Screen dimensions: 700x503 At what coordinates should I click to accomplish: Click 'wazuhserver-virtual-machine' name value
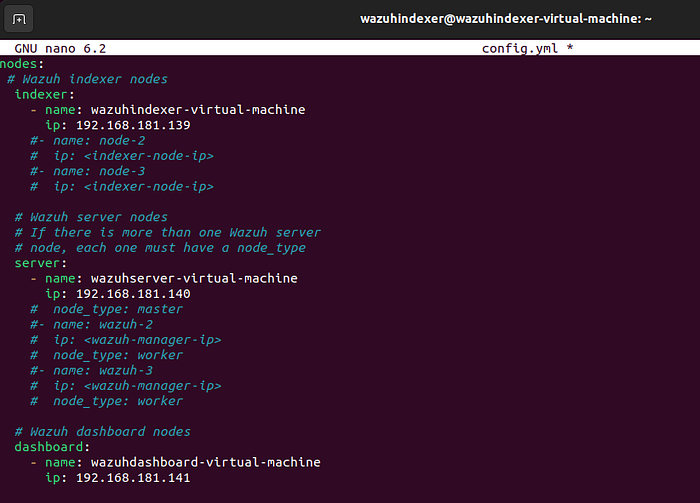coord(194,279)
